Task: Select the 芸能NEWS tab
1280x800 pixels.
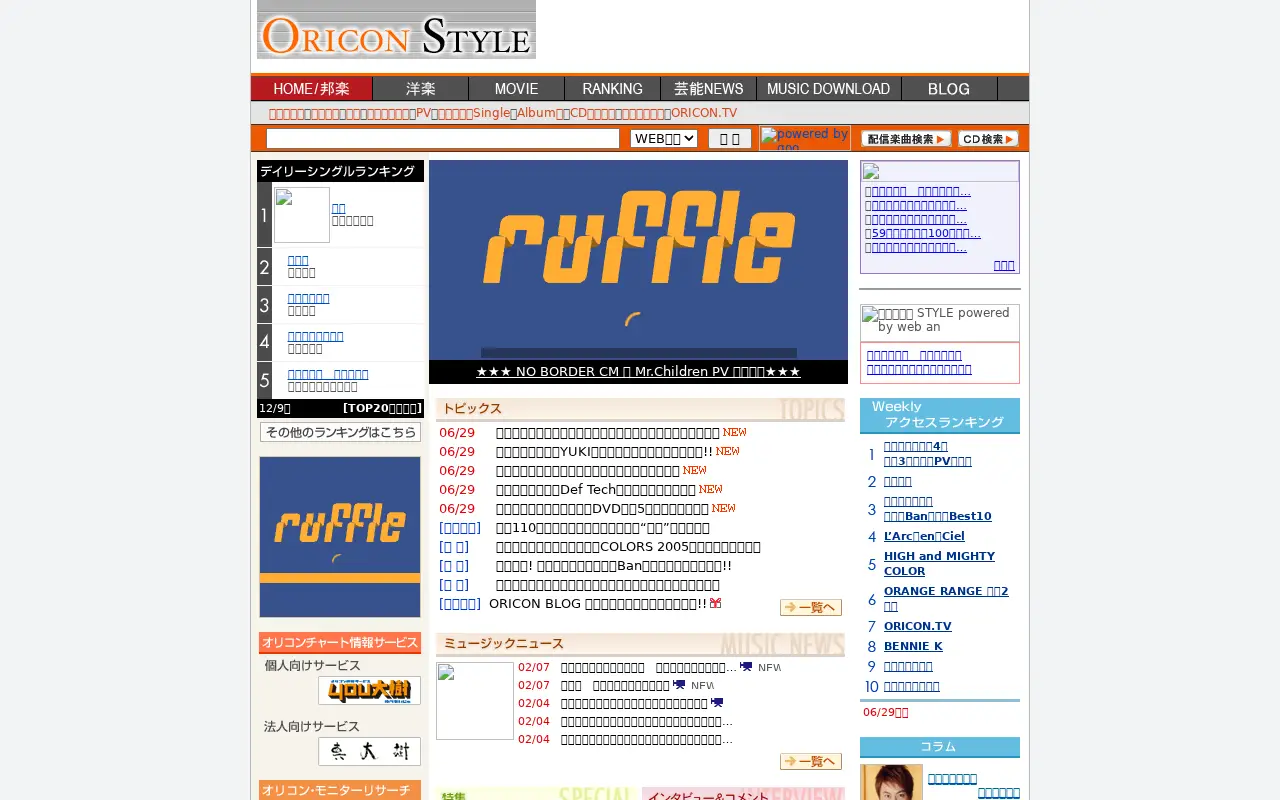Action: 708,89
